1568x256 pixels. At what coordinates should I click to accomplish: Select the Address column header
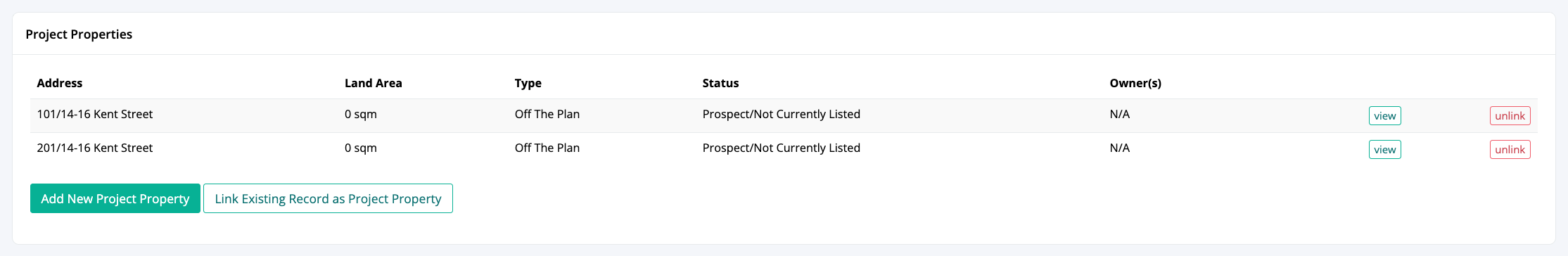click(60, 83)
